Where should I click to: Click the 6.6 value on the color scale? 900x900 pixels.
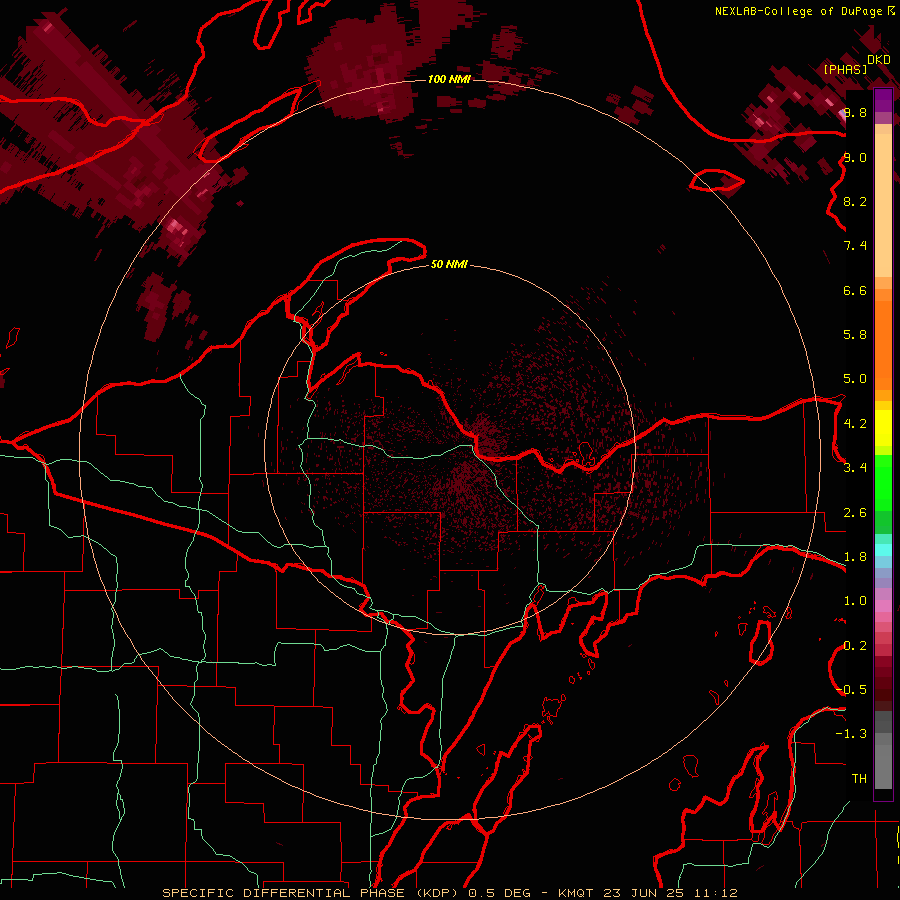click(x=855, y=290)
